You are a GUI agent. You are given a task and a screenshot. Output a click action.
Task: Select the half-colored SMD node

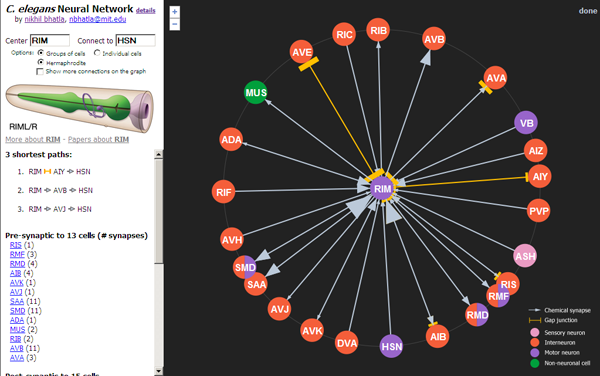click(245, 267)
